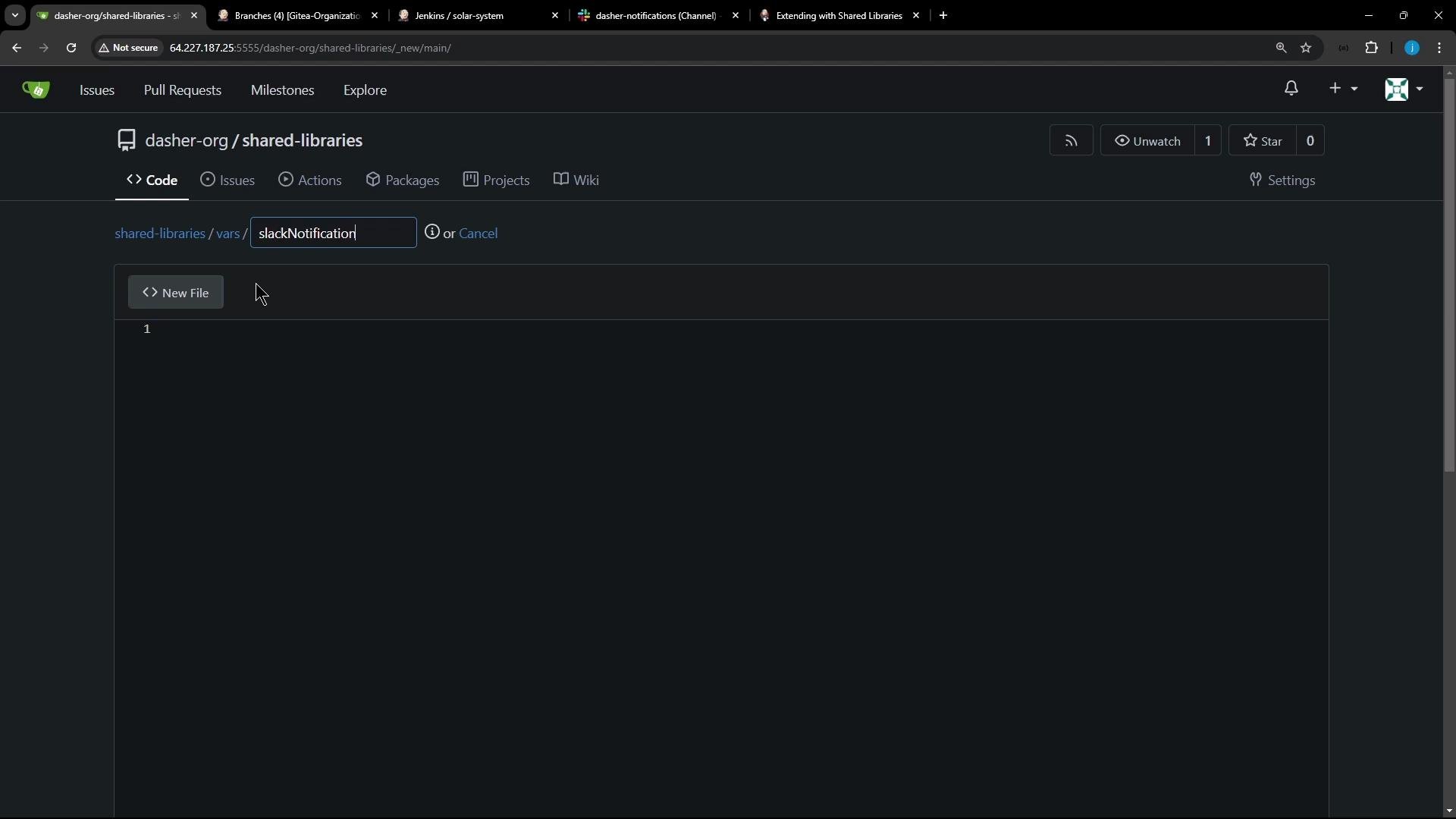Place cursor on editor line 1
This screenshot has height=819, width=1456.
click(x=739, y=328)
